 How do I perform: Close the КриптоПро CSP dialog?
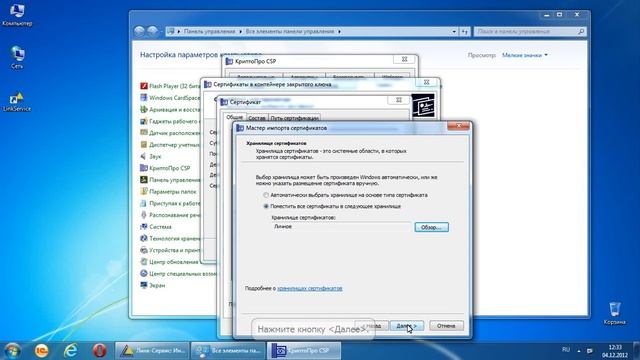pyautogui.click(x=404, y=60)
